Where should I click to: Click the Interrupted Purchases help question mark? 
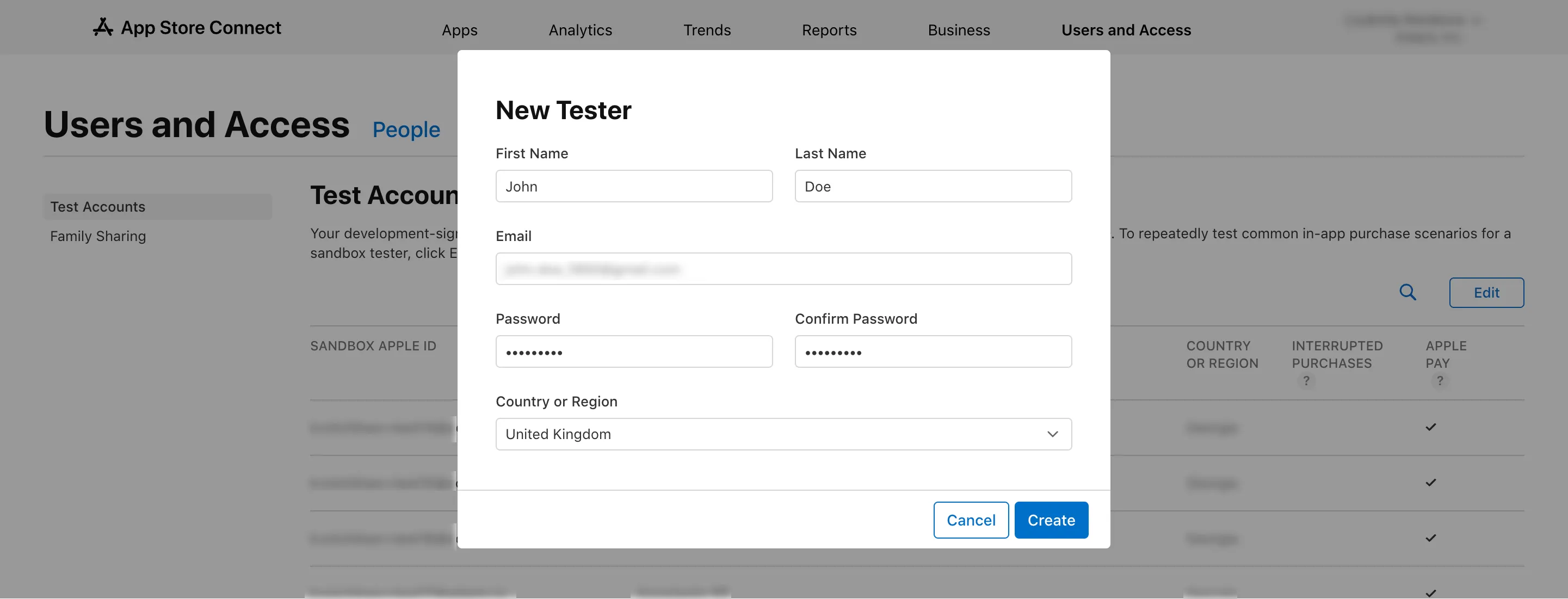(1306, 380)
